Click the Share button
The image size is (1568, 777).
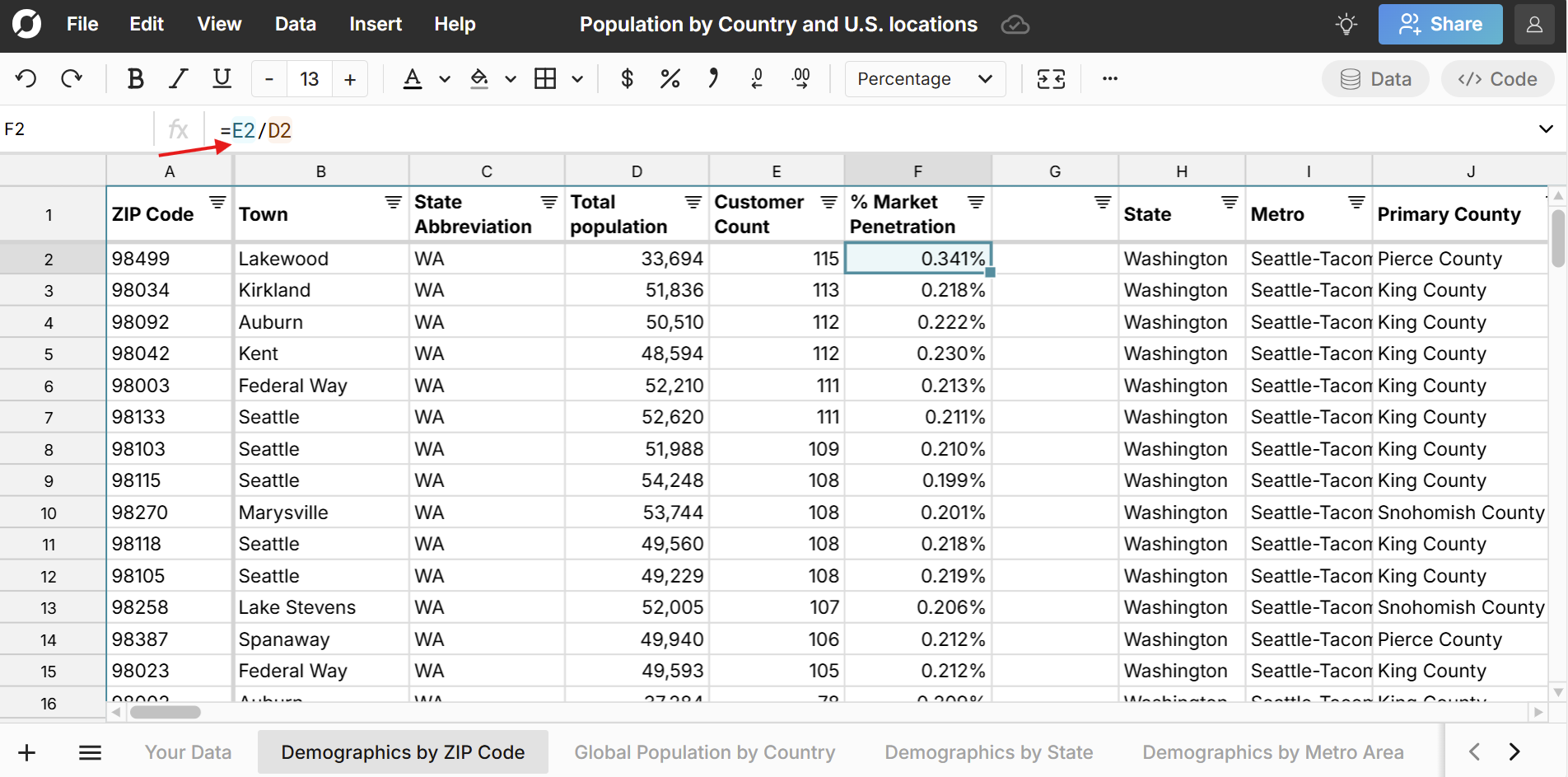click(x=1440, y=24)
